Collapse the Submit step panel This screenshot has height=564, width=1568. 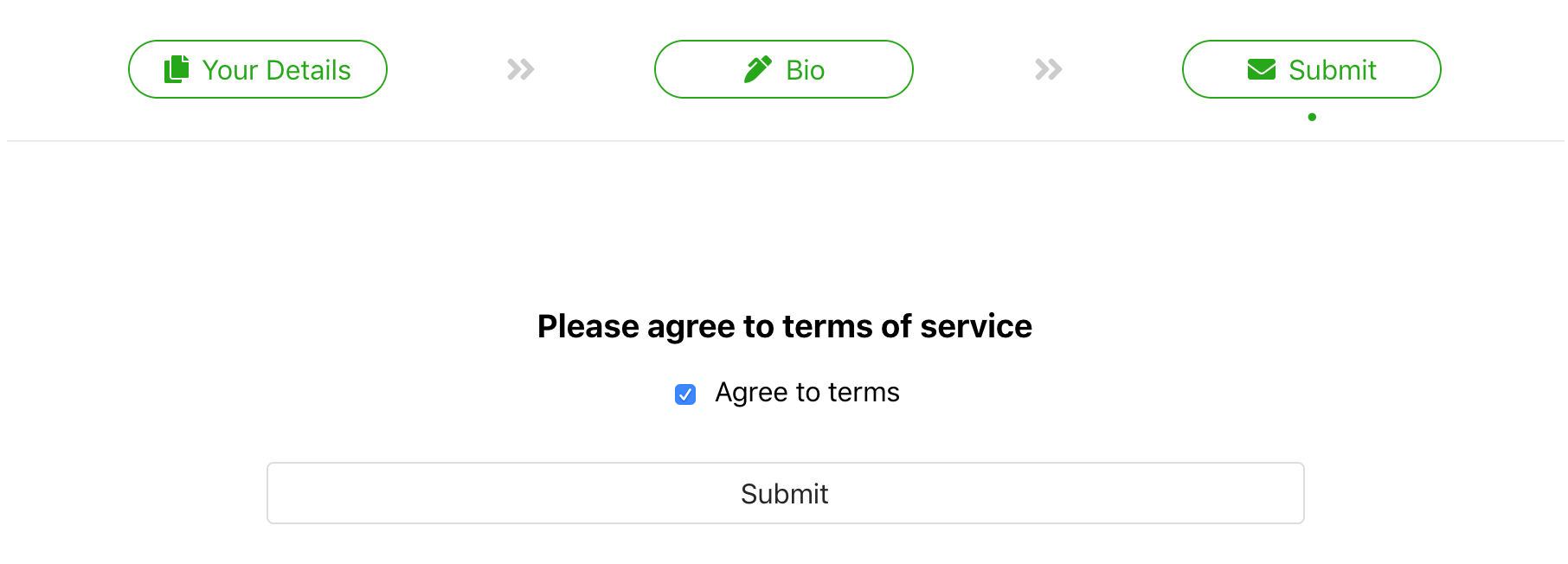point(1311,68)
